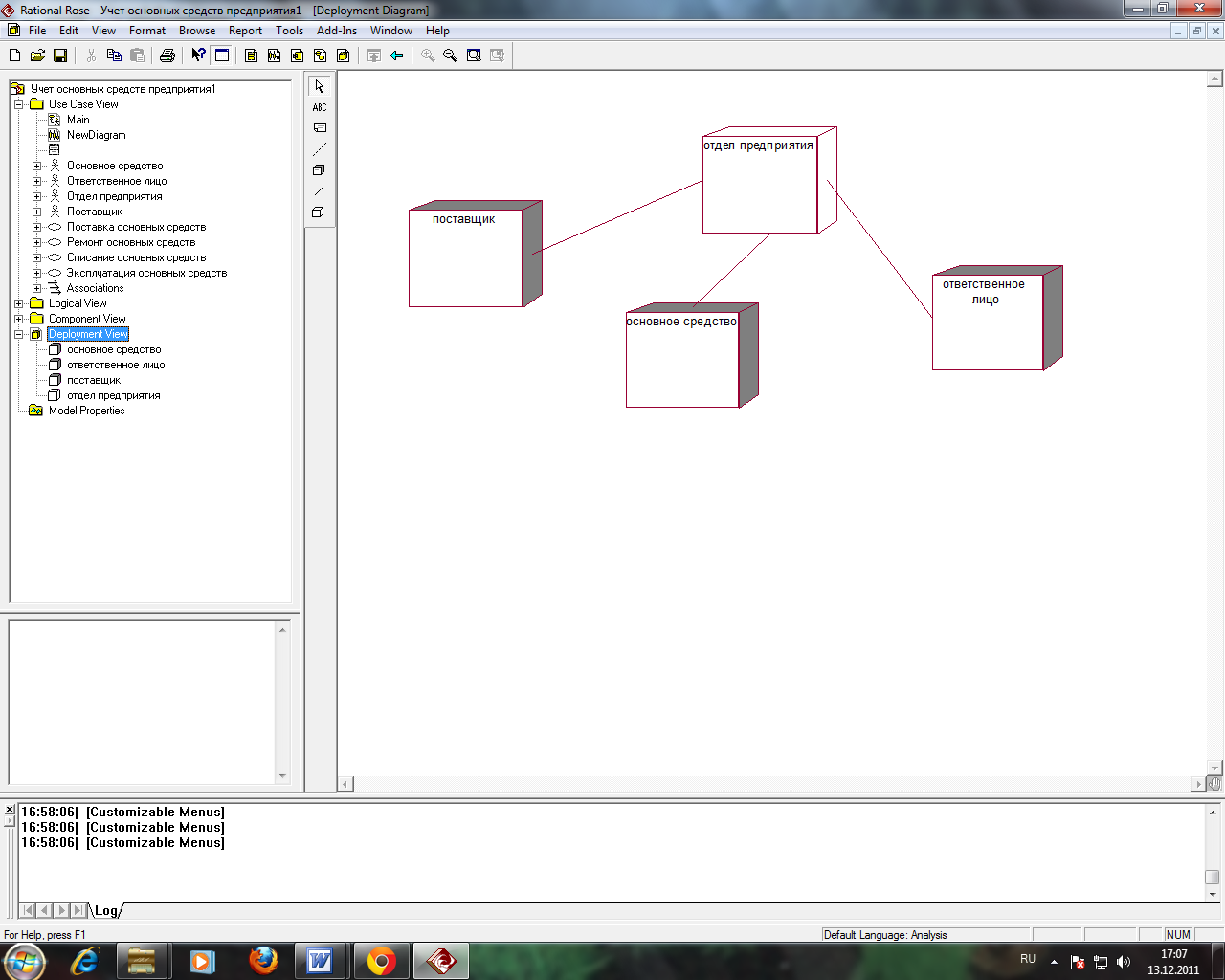This screenshot has height=980, width=1225.
Task: Select the shaded Processor node tool
Action: [320, 170]
